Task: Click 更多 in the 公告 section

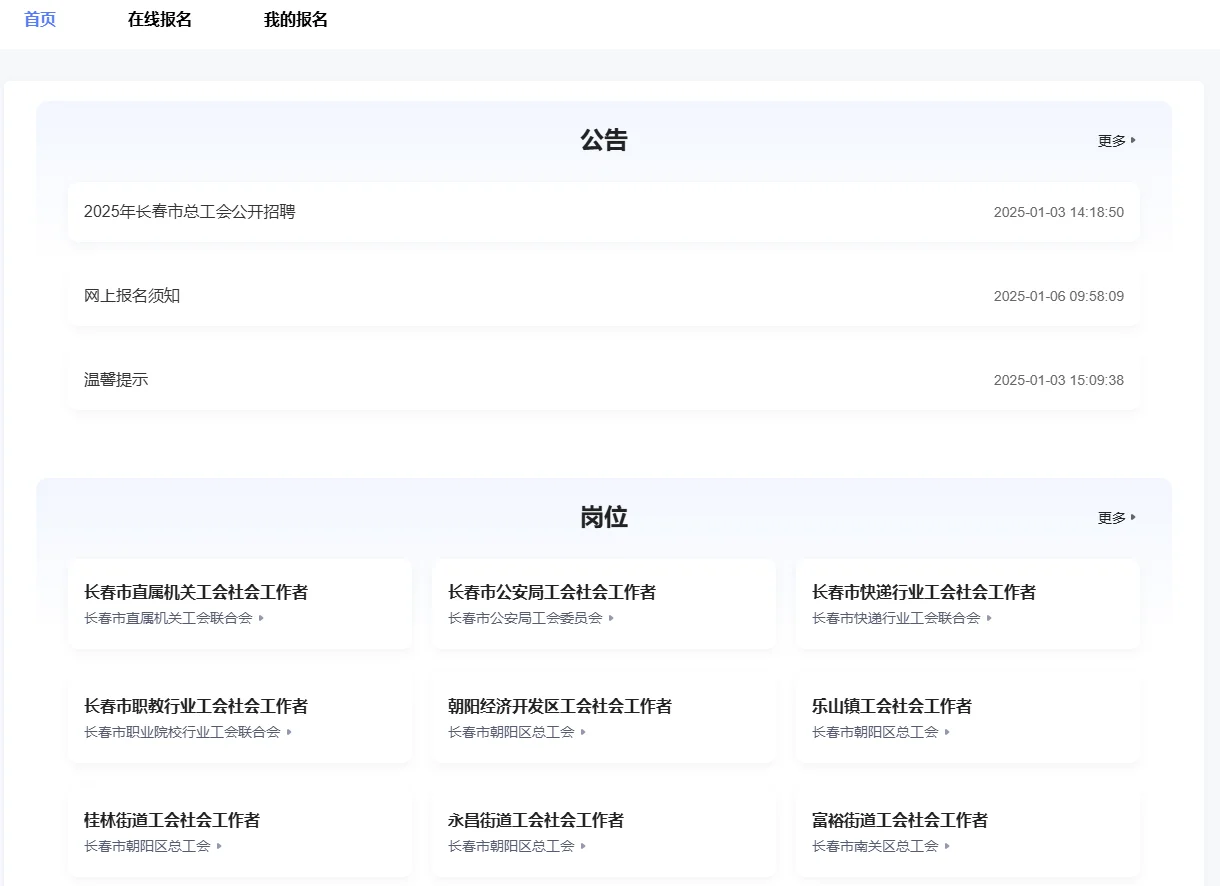Action: click(x=1113, y=140)
